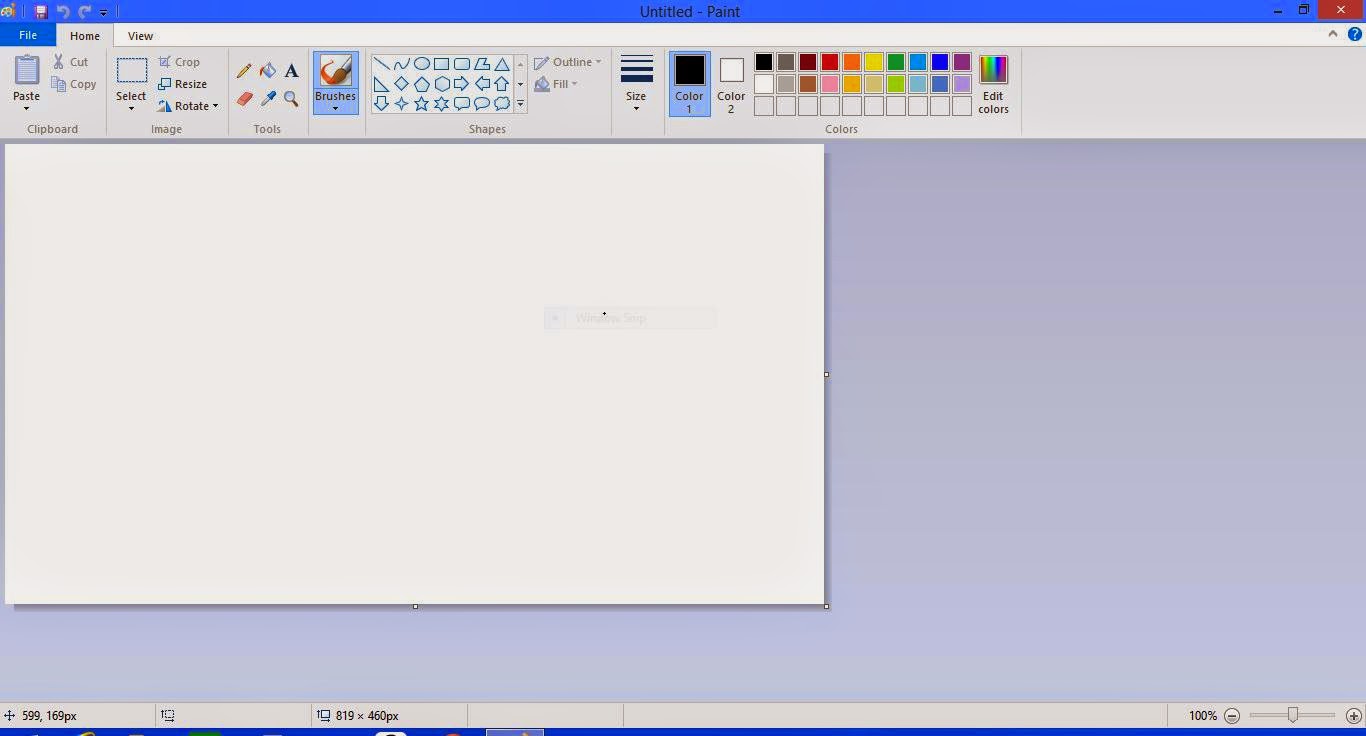The width and height of the screenshot is (1366, 736).
Task: Switch to the View tab
Action: tap(140, 36)
